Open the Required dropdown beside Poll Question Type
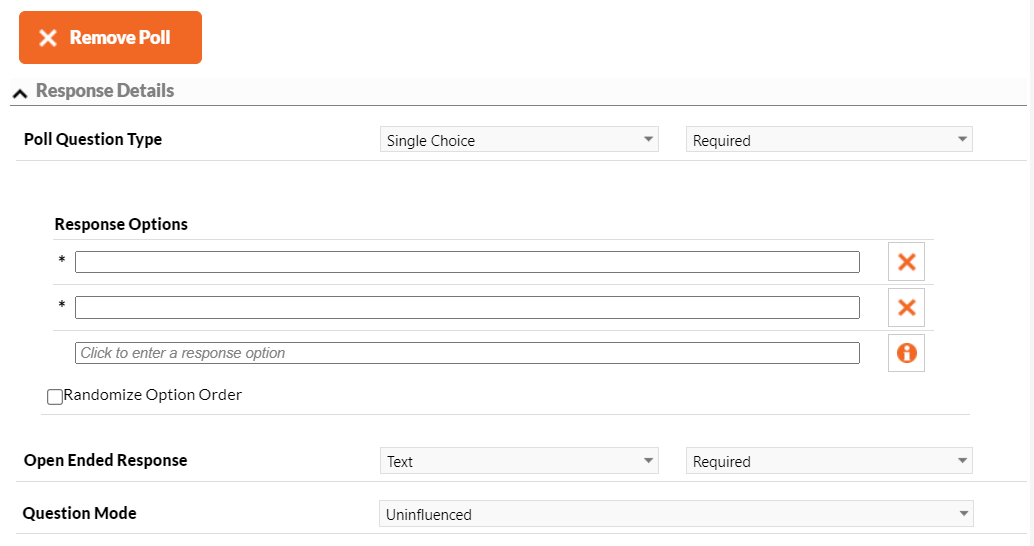Viewport: 1034px width, 546px height. [829, 140]
